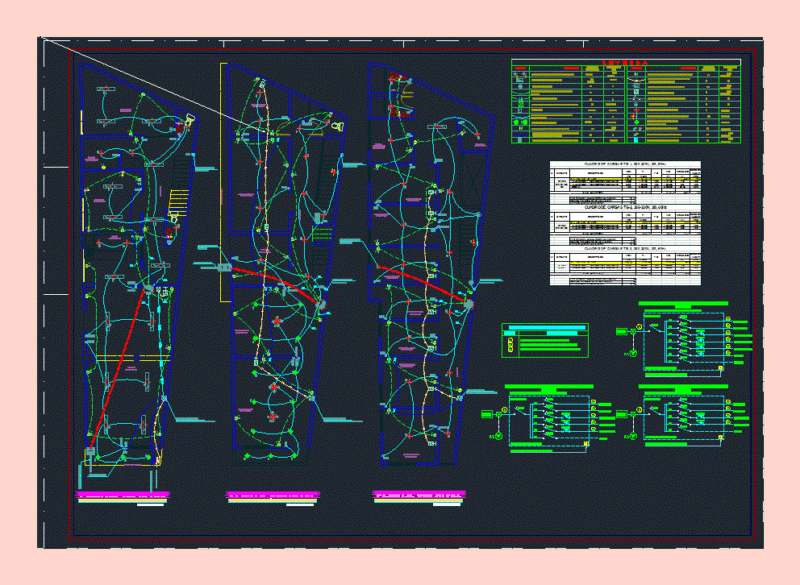Image resolution: width=800 pixels, height=585 pixels.
Task: Select the white diagonal leader line from the top-left corner
Action: coord(153,85)
